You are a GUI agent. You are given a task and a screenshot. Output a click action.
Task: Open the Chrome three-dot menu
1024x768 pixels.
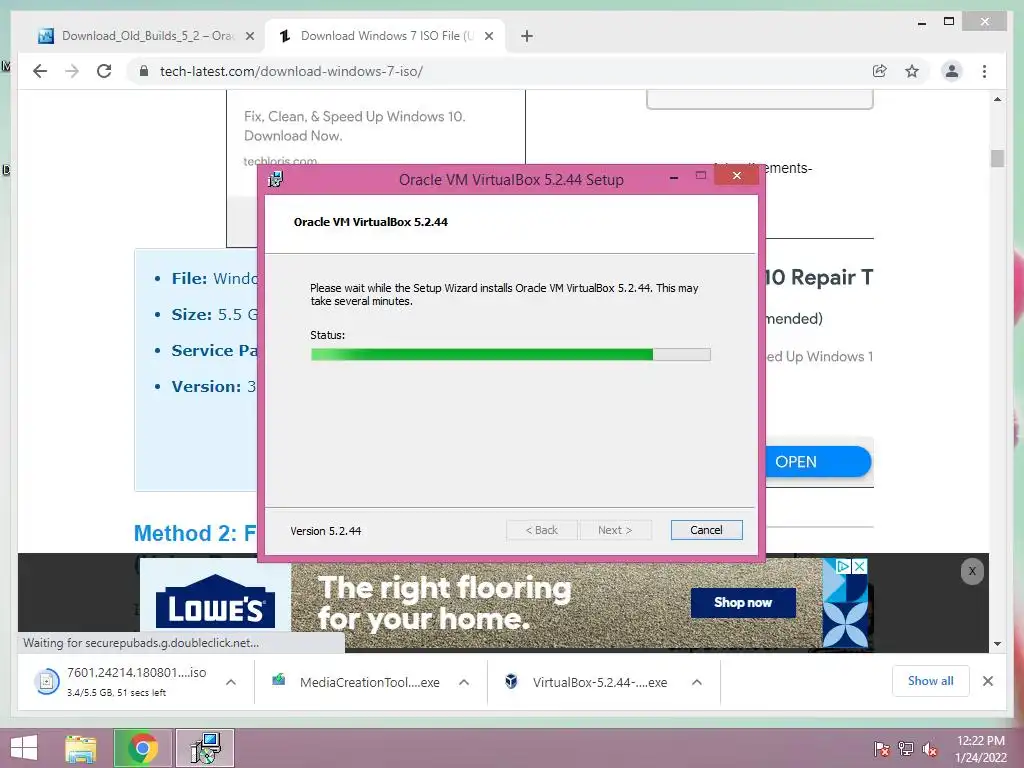point(984,71)
